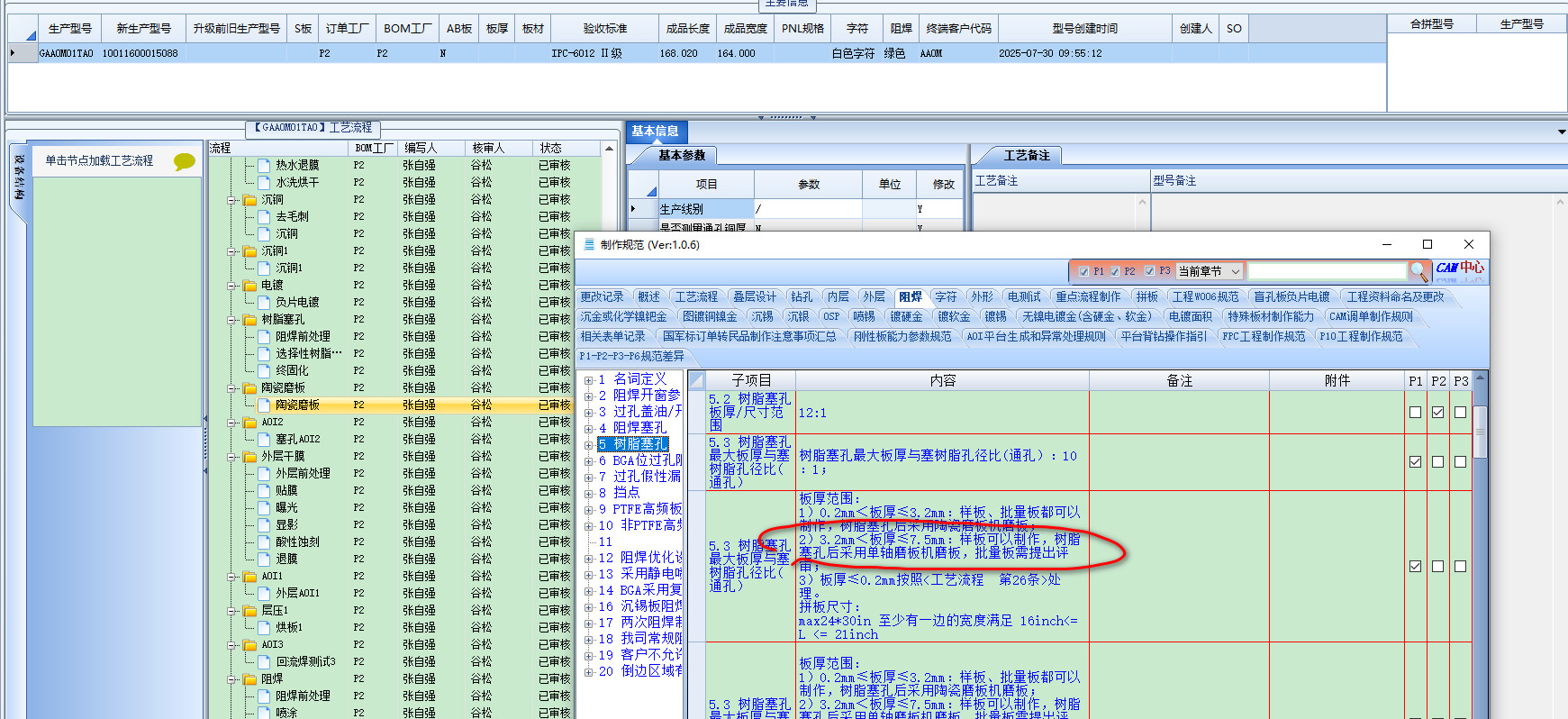The image size is (1568, 719).
Task: Click the AOI2 folder icon
Action: click(x=249, y=422)
